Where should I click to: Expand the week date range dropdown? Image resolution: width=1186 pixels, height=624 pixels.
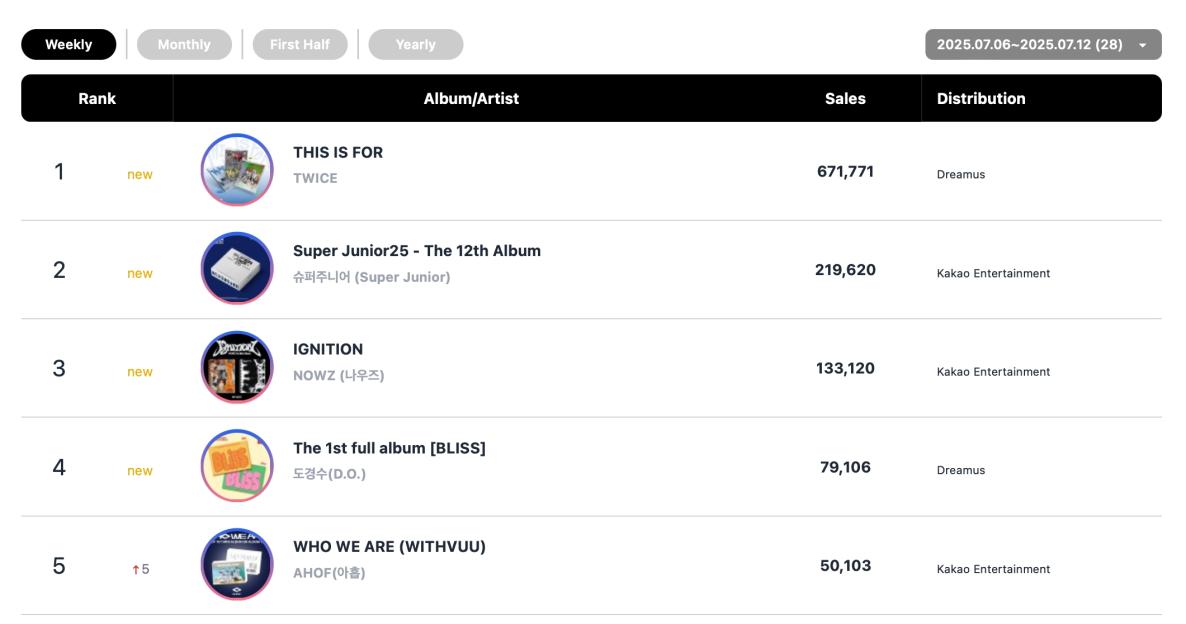pos(1043,45)
